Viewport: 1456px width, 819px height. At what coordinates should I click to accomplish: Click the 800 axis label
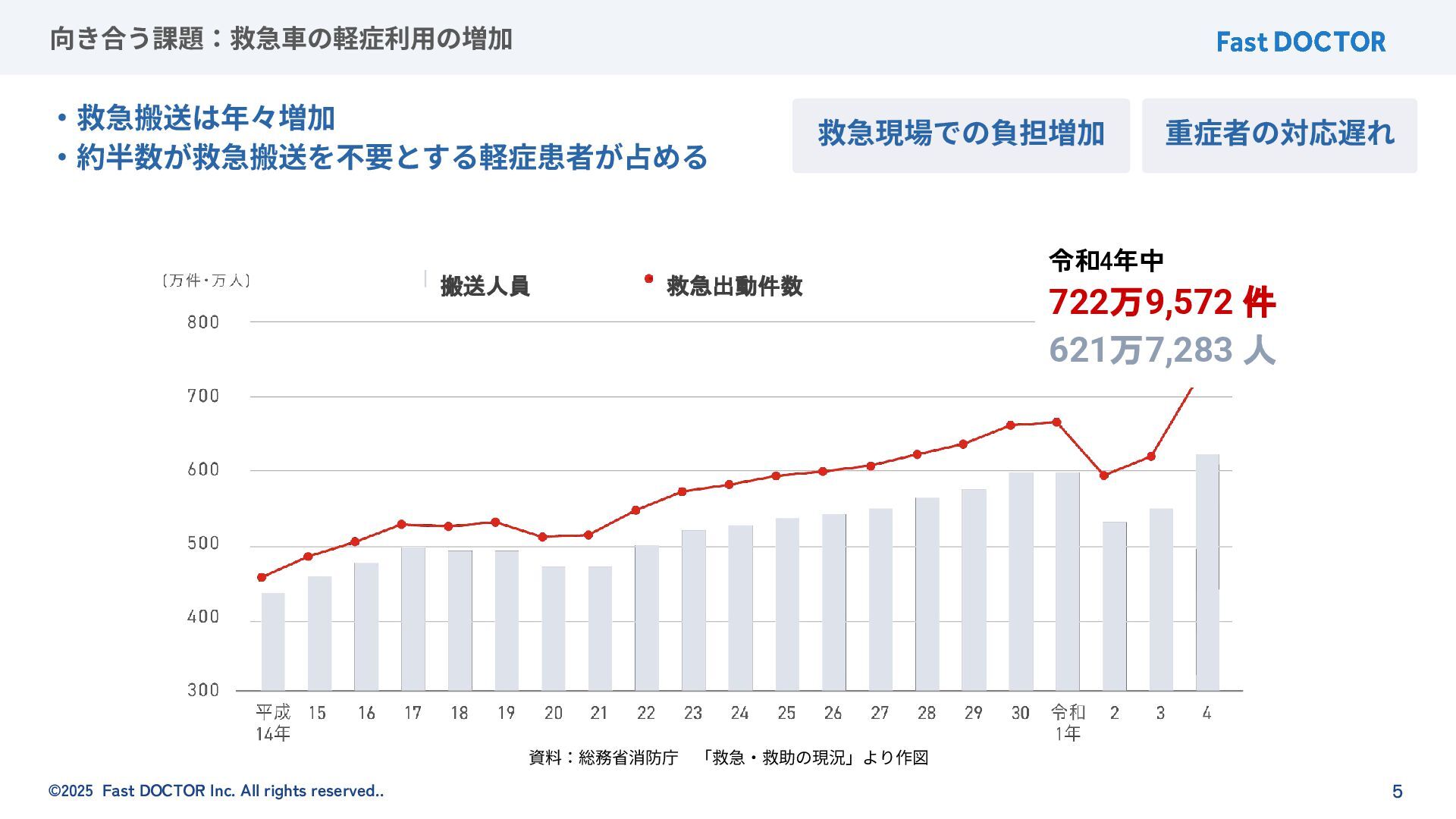point(203,322)
